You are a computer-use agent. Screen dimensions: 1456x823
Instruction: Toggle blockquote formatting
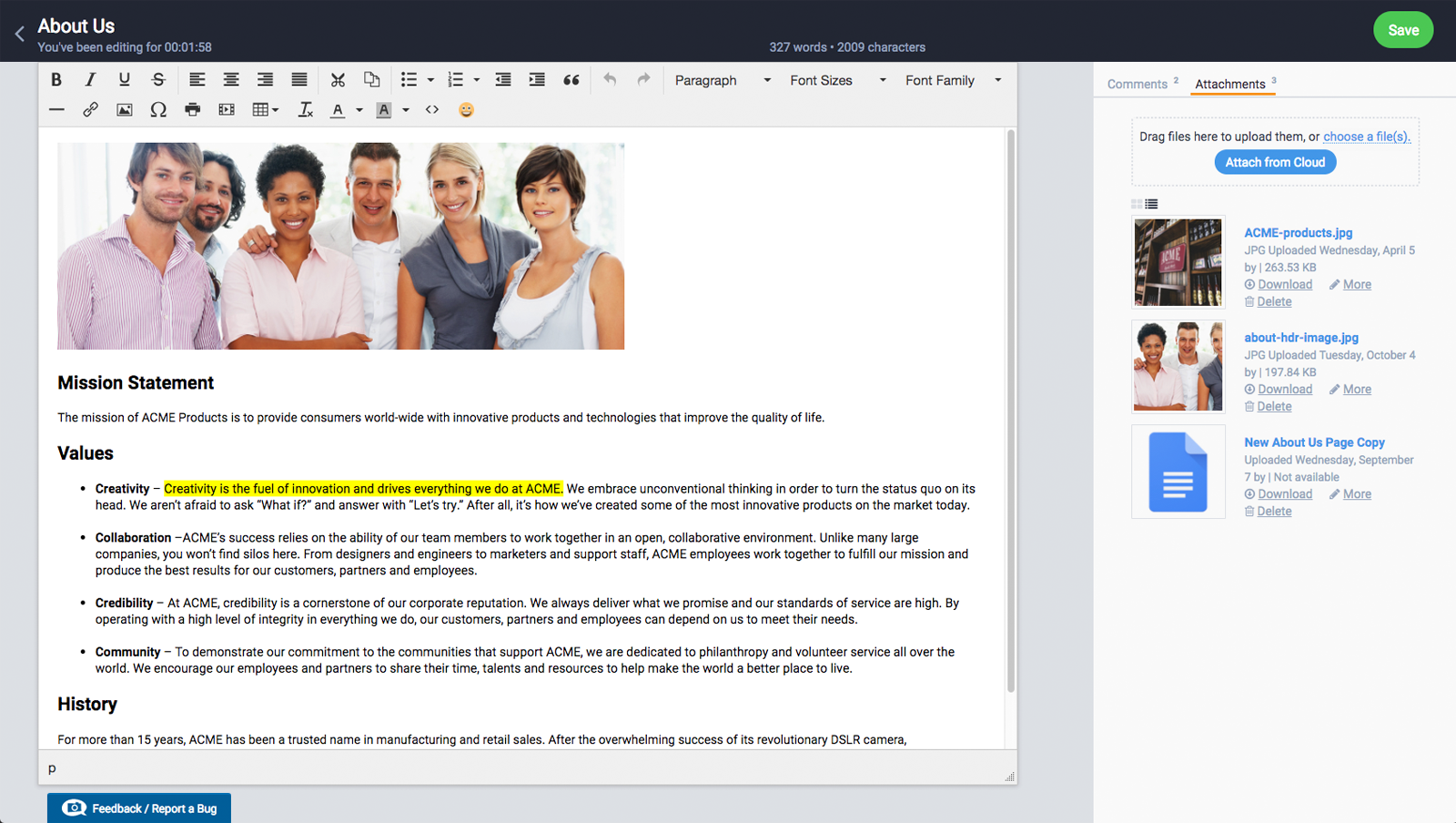point(571,80)
